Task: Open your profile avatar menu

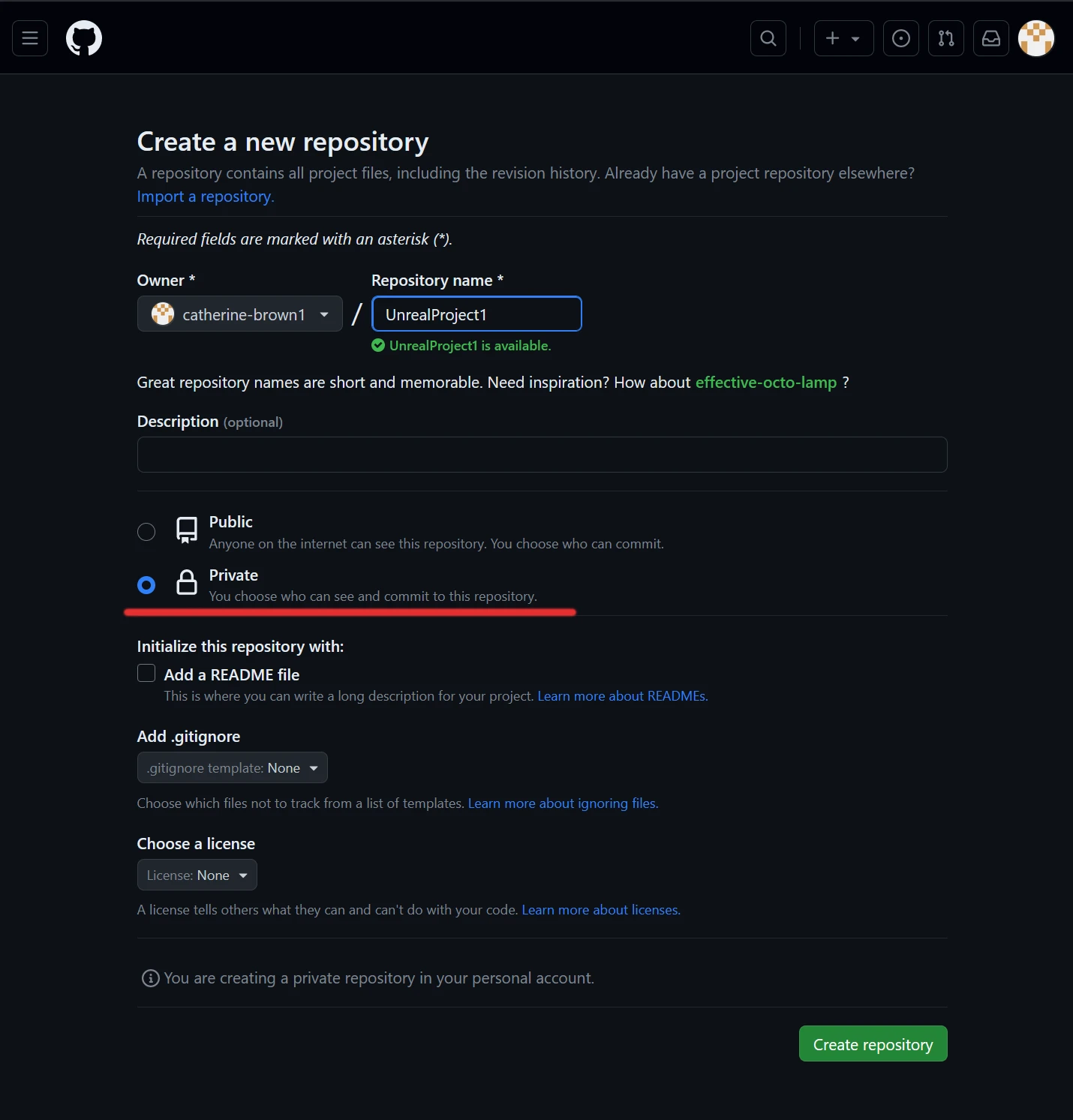Action: tap(1036, 38)
